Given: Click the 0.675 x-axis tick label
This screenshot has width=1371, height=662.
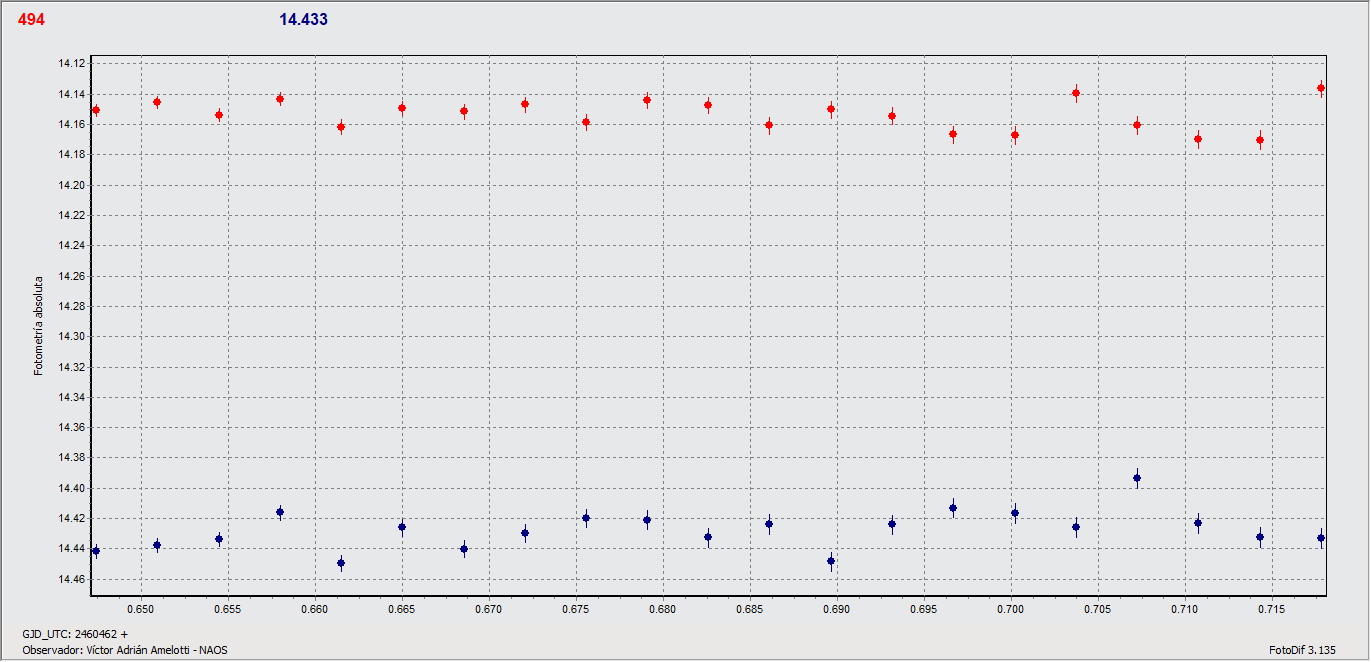Looking at the screenshot, I should (575, 608).
